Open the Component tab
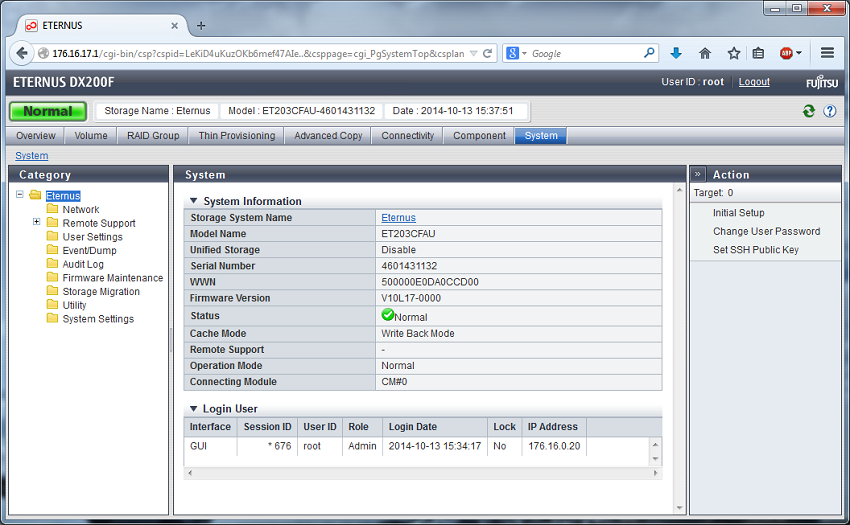Viewport: 850px width, 525px height. pyautogui.click(x=479, y=136)
